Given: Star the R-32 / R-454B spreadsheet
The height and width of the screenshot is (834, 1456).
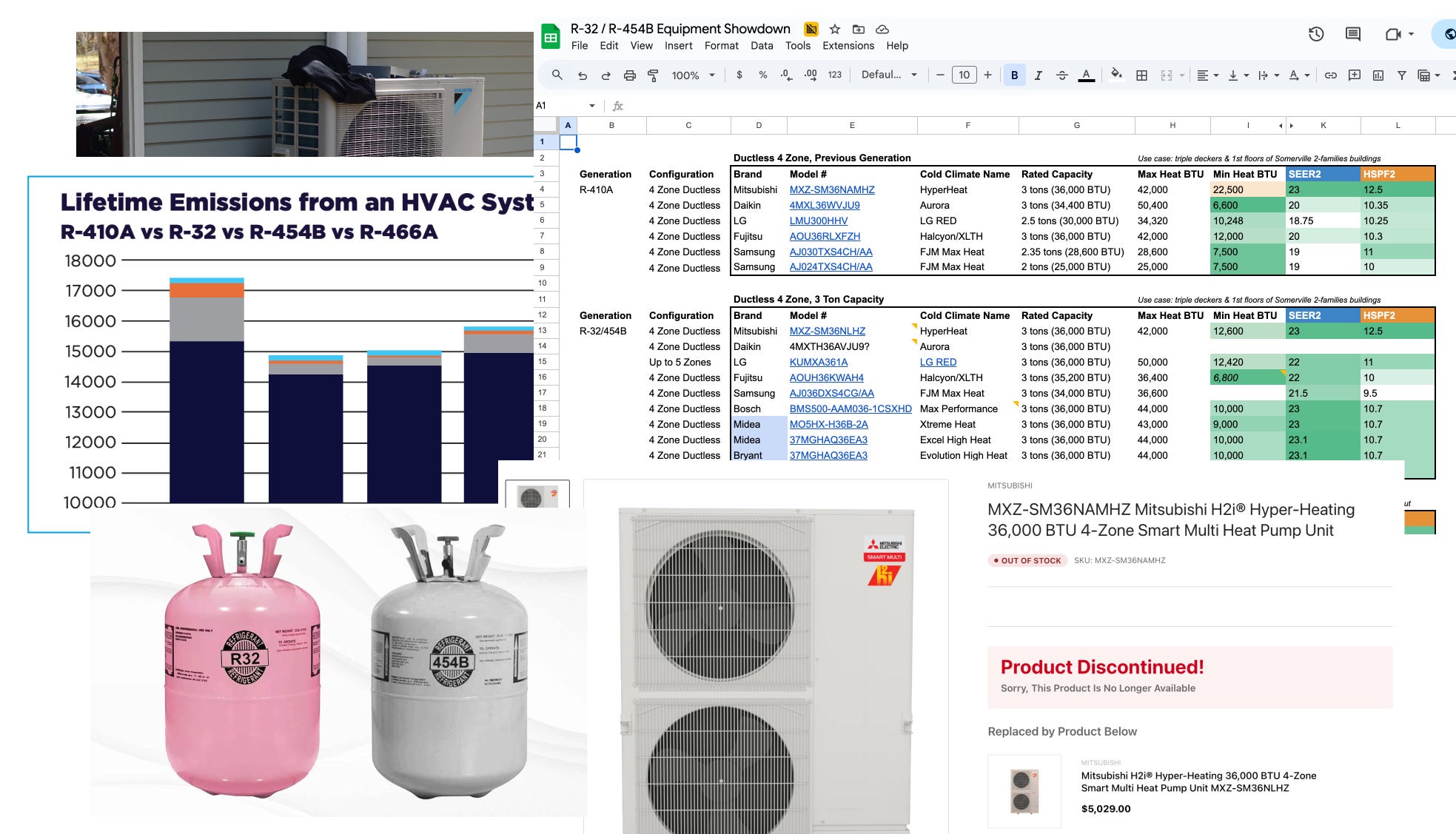Looking at the screenshot, I should point(835,29).
